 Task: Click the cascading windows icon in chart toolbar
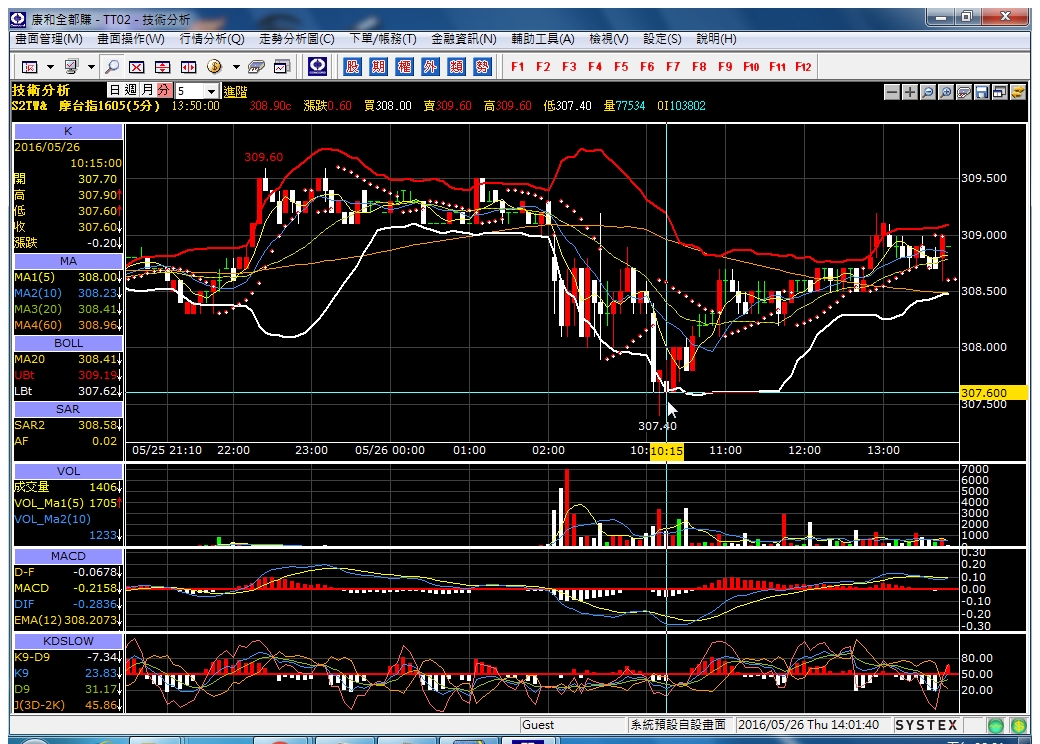pyautogui.click(x=1000, y=92)
